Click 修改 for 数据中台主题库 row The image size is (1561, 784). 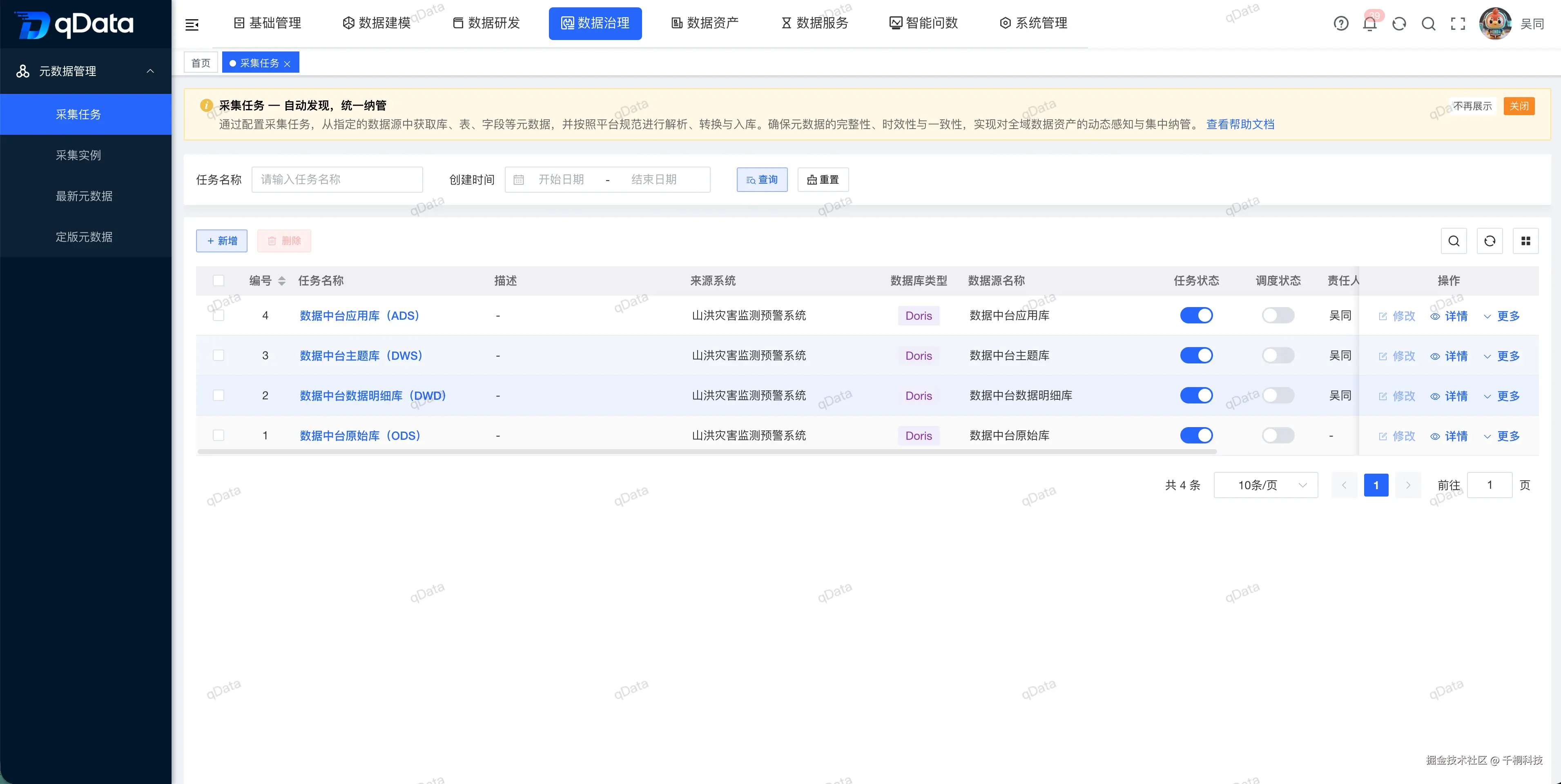pos(1397,356)
